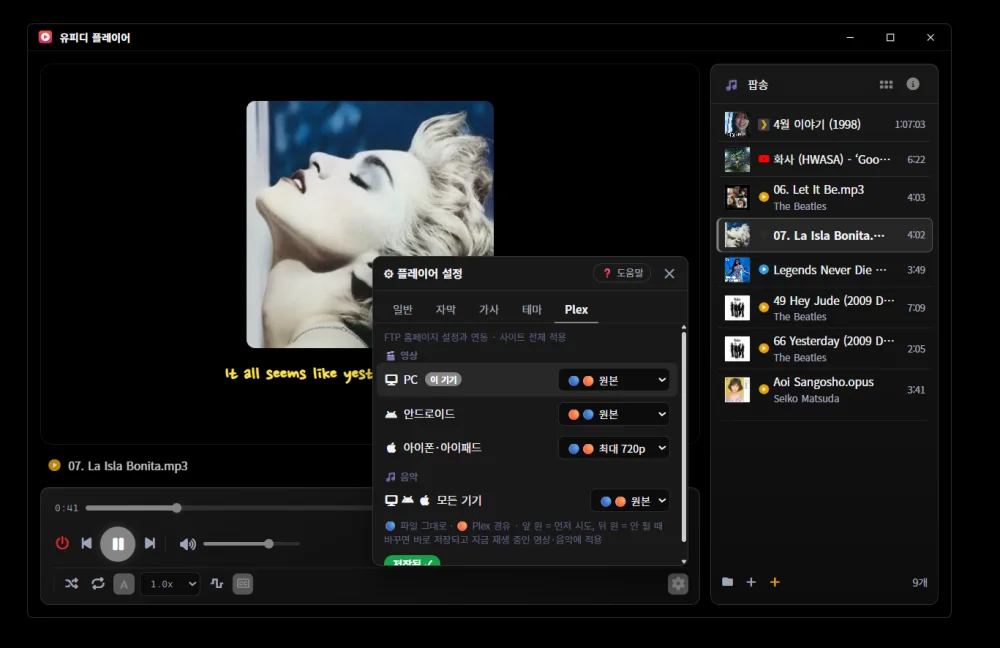
Task: Skip to the next track
Action: (x=150, y=543)
